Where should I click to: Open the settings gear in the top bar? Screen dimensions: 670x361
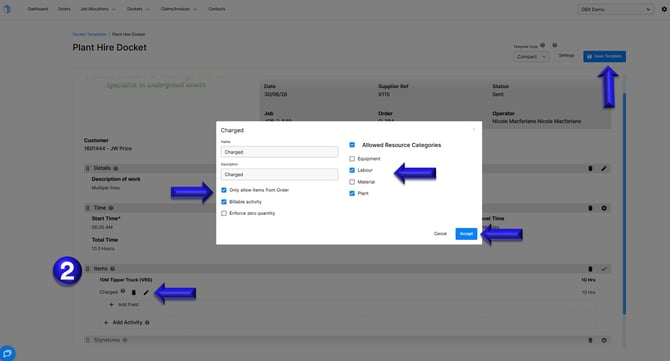point(664,9)
